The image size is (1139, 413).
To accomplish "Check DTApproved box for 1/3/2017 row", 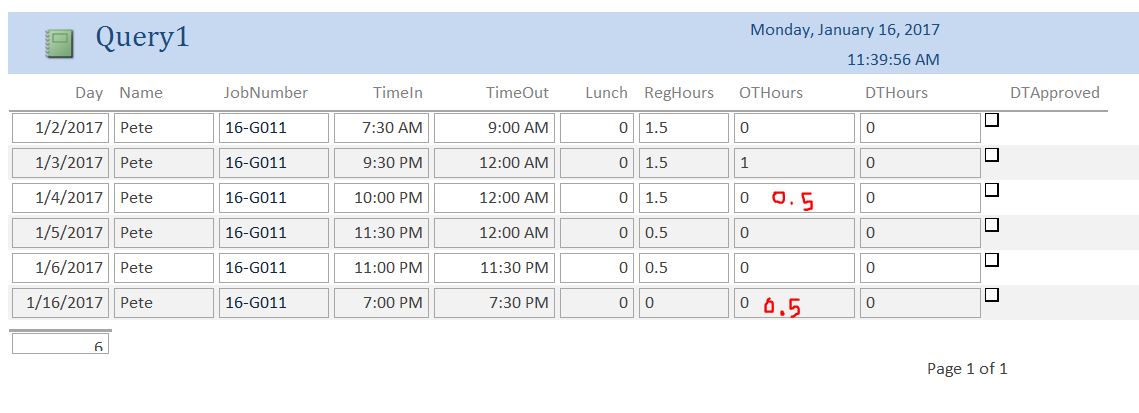I will tap(992, 155).
